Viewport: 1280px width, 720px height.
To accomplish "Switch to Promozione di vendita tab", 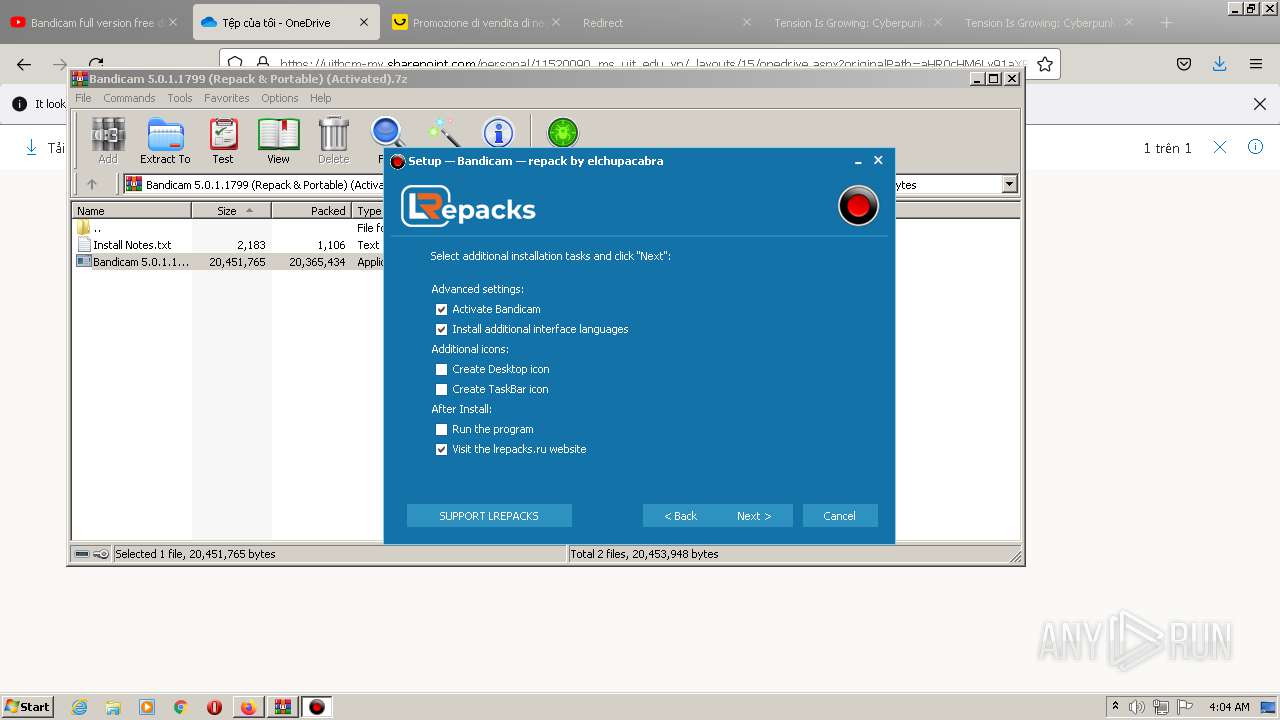I will [x=477, y=22].
